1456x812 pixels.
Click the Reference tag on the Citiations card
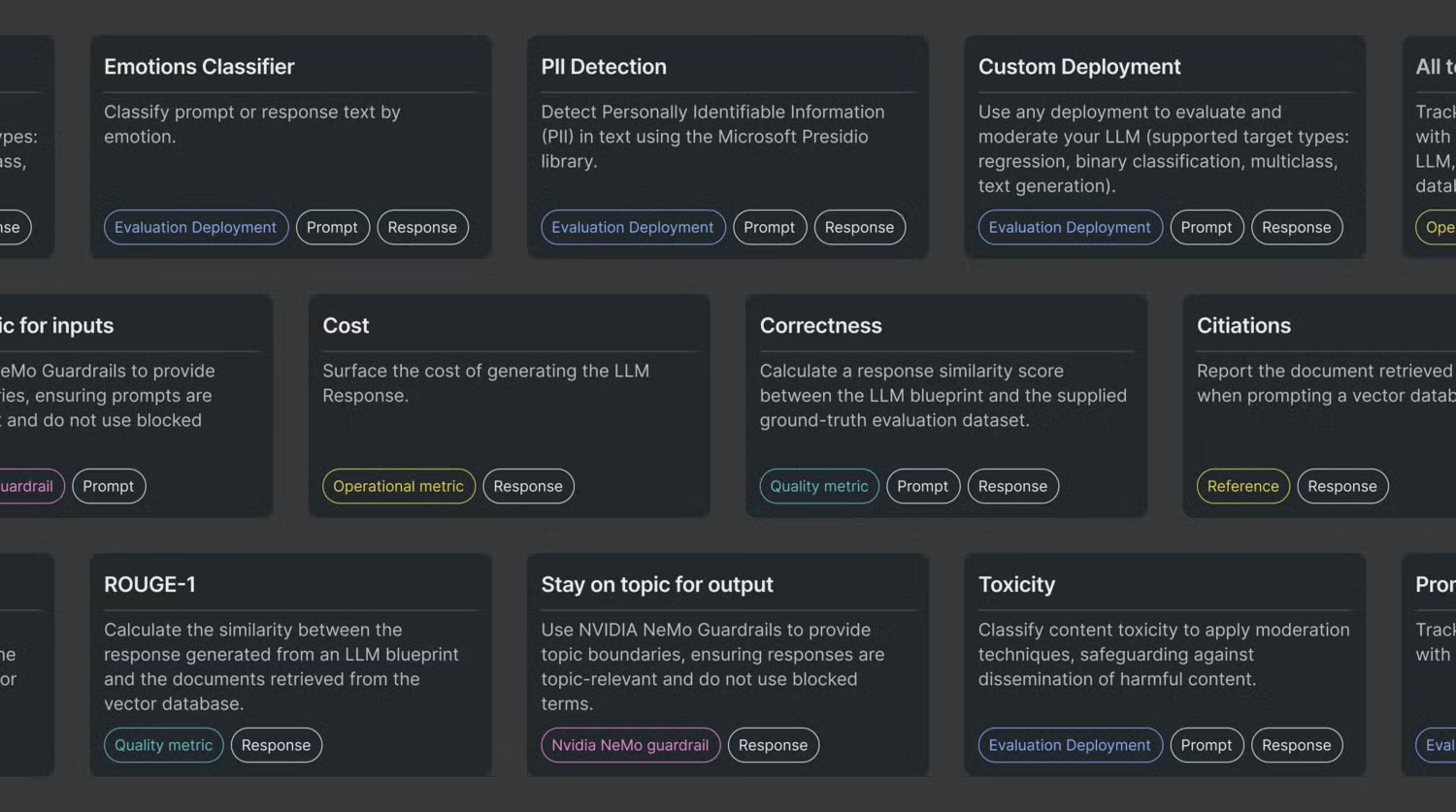(1242, 486)
